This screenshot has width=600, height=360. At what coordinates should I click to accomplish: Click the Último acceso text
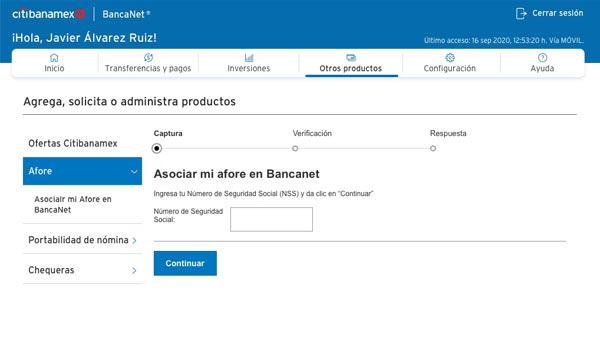504,41
